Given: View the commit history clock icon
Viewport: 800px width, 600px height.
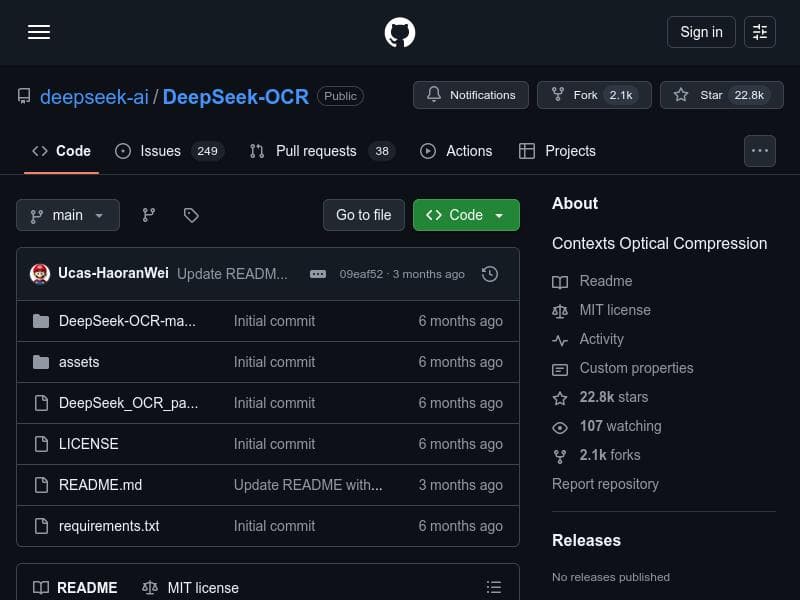Looking at the screenshot, I should [x=490, y=273].
